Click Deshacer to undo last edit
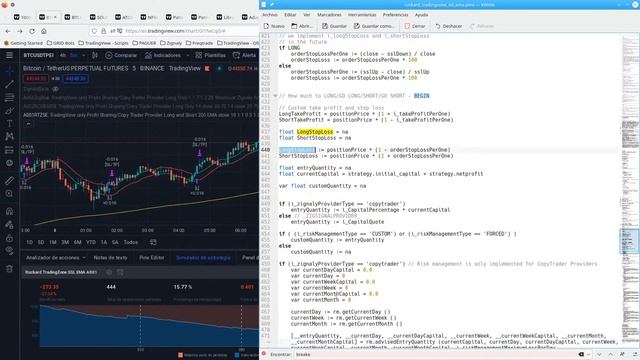 pos(449,26)
